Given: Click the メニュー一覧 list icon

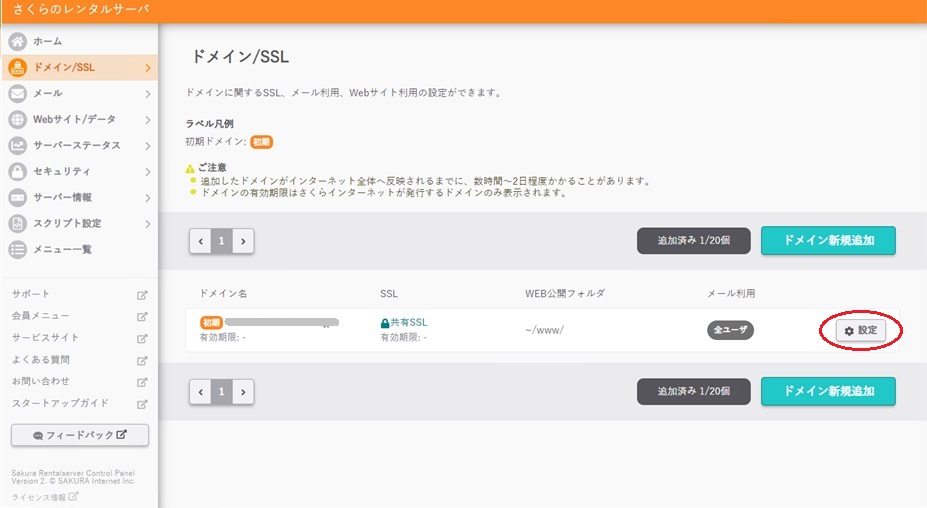Looking at the screenshot, I should point(17,249).
